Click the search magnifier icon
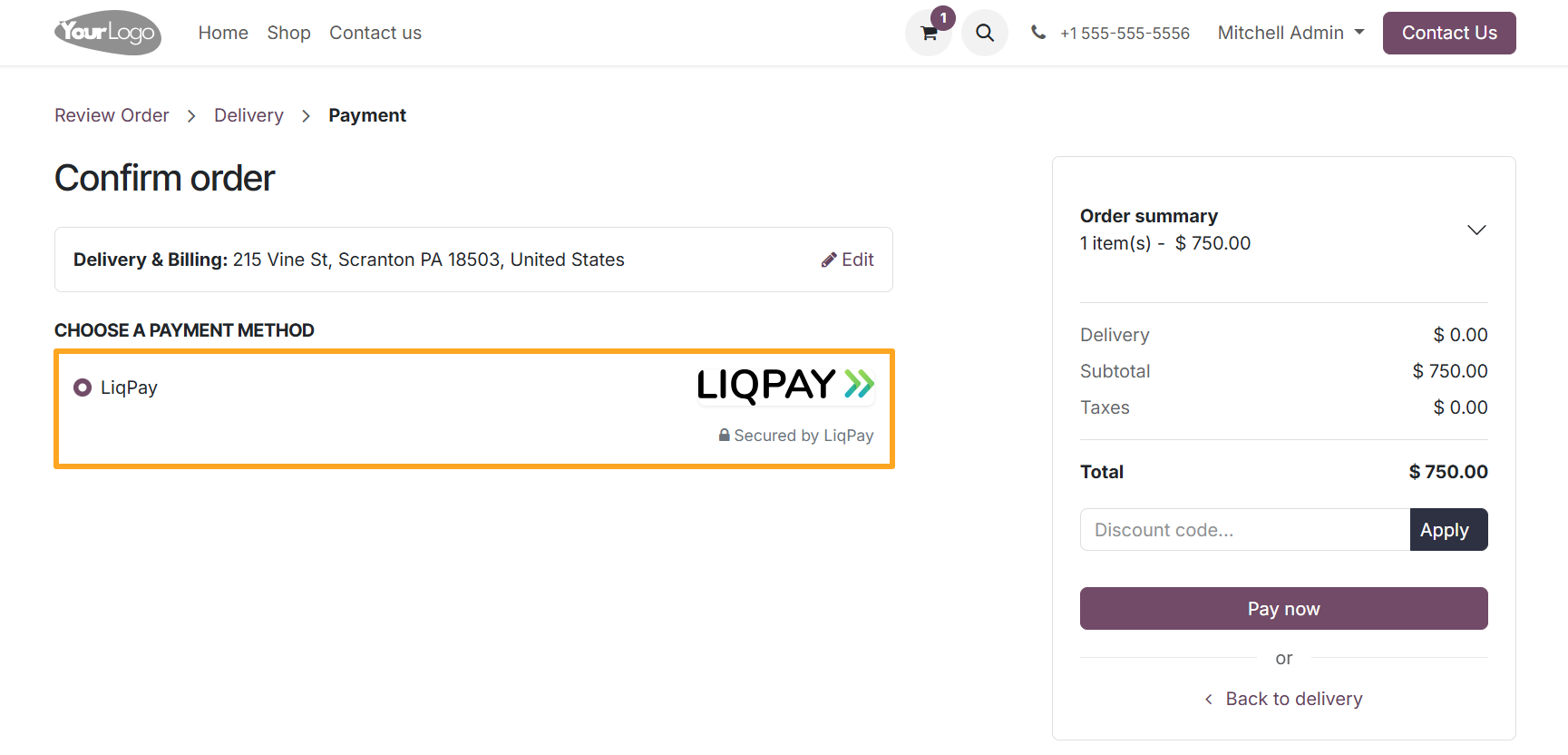 (x=984, y=33)
